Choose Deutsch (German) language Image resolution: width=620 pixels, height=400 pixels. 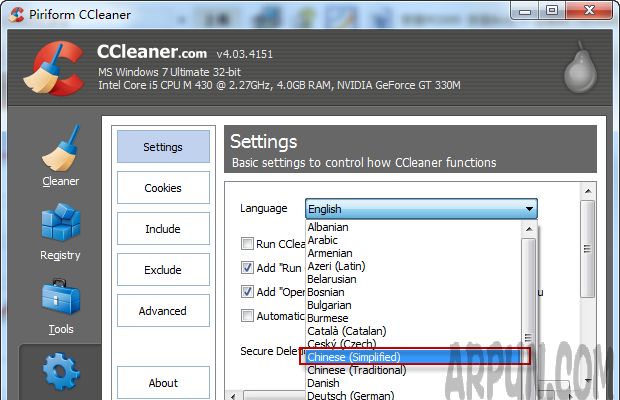pos(414,395)
